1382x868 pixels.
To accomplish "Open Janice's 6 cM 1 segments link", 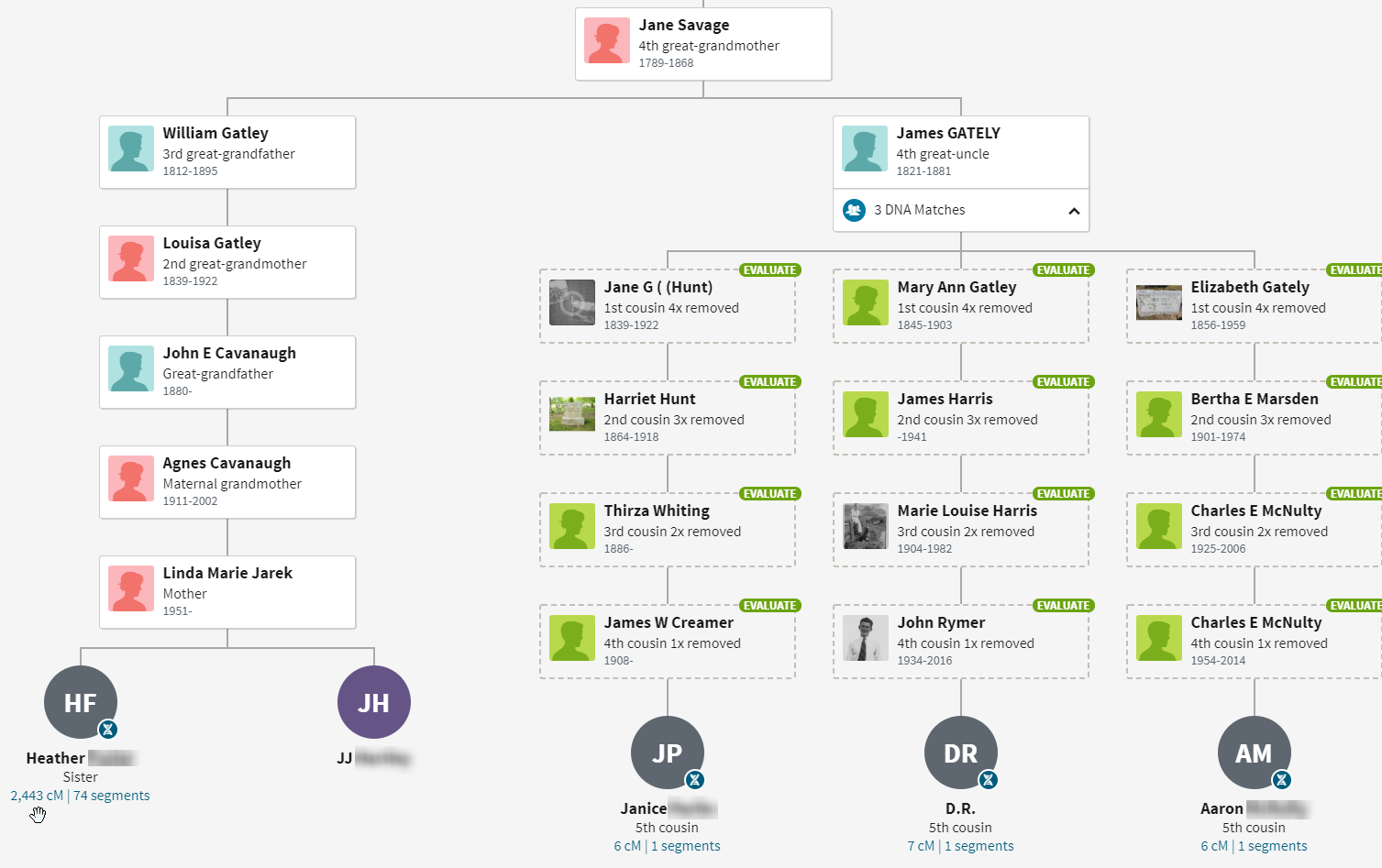I will point(667,846).
